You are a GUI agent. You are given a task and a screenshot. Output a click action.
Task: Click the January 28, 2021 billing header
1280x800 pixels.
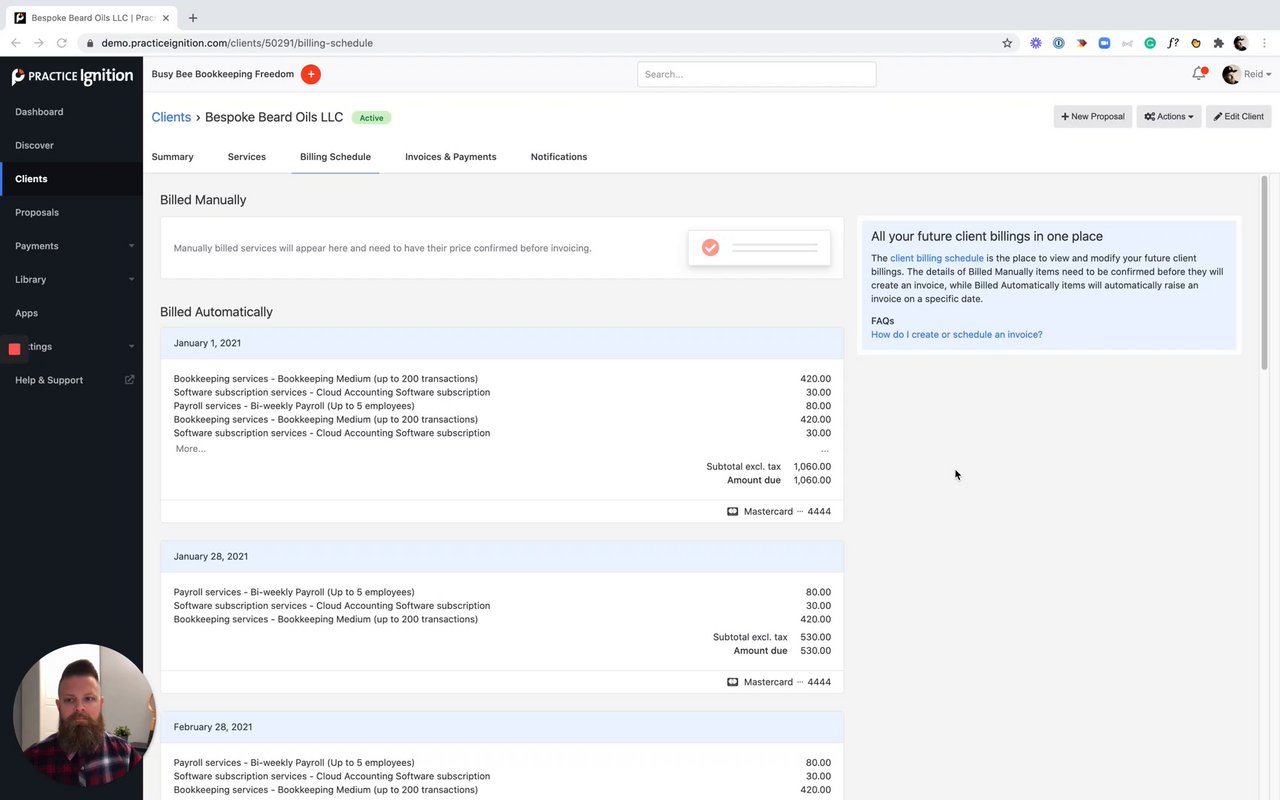coord(502,556)
